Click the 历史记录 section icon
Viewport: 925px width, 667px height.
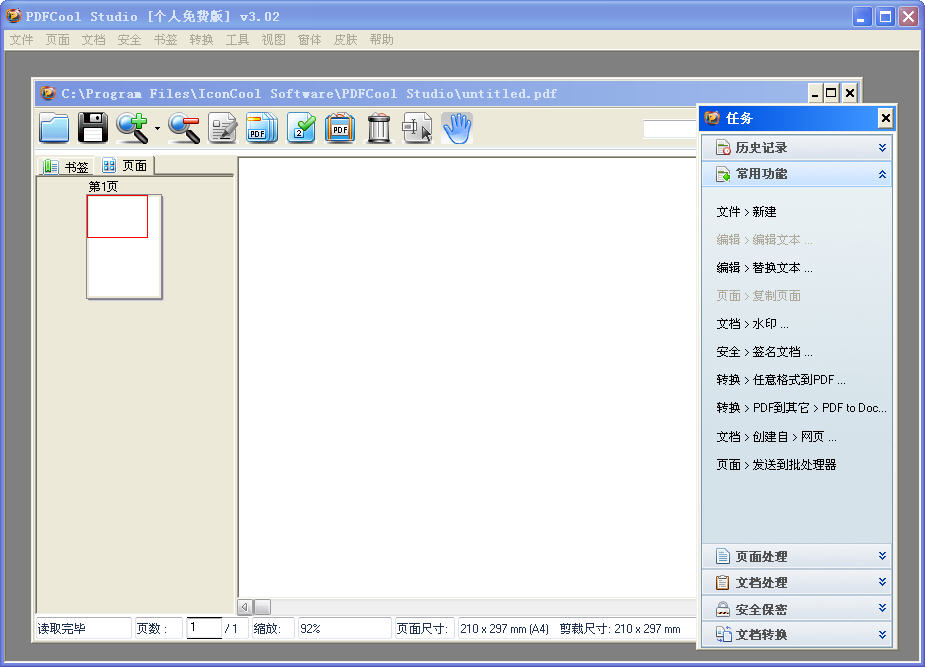tap(723, 147)
